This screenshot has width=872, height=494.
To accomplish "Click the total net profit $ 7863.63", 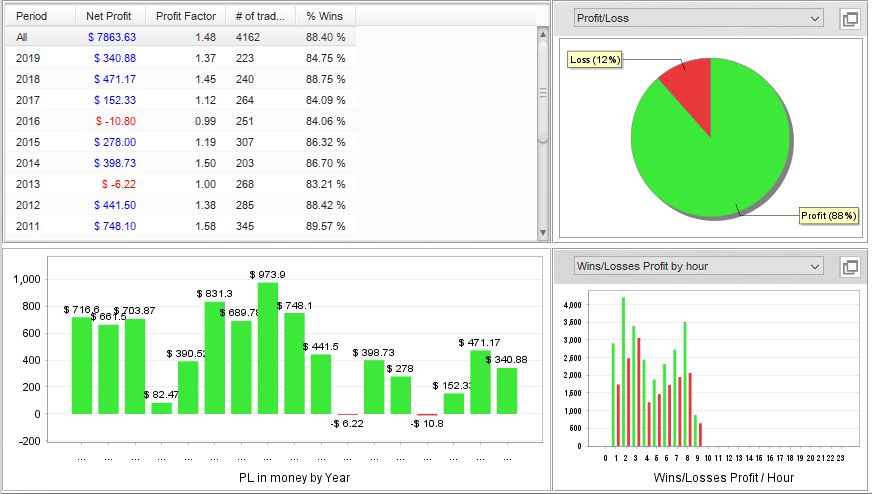I will [112, 37].
